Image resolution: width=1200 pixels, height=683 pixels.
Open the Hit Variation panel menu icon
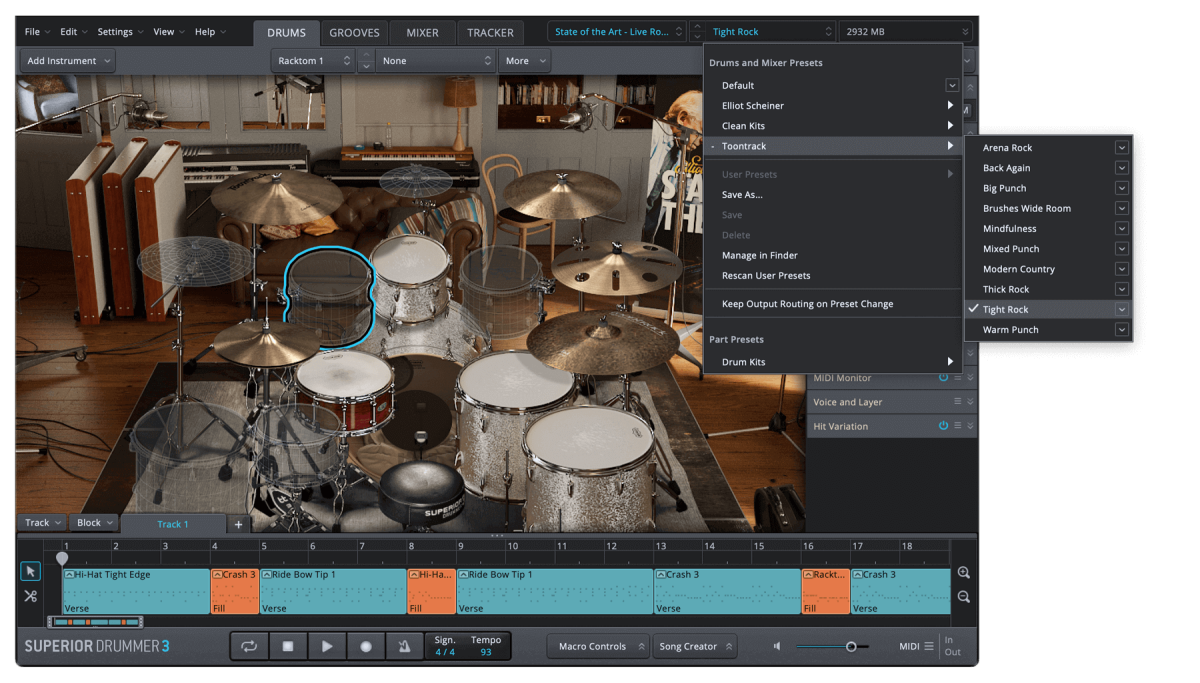point(957,426)
